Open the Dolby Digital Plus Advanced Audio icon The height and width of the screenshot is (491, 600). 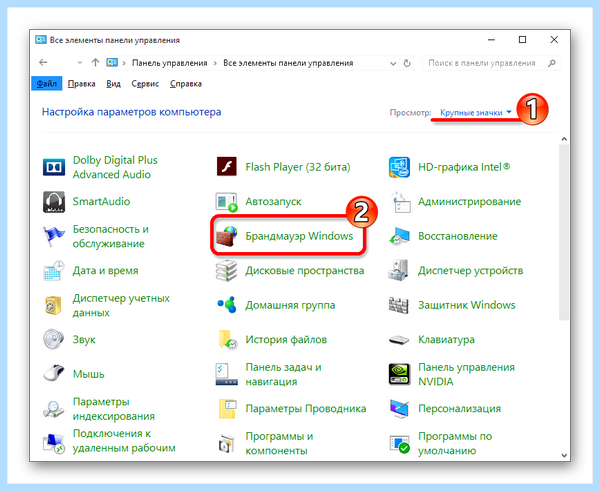click(x=54, y=167)
